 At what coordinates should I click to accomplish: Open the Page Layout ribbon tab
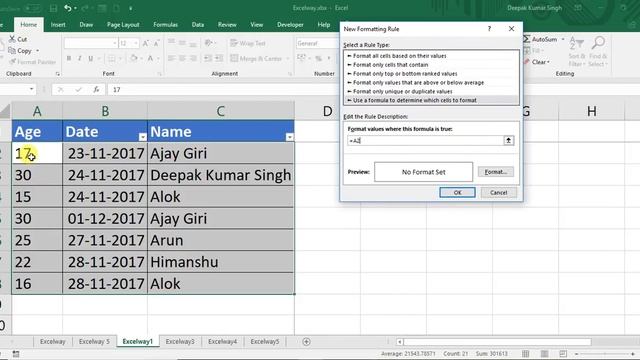[123, 24]
